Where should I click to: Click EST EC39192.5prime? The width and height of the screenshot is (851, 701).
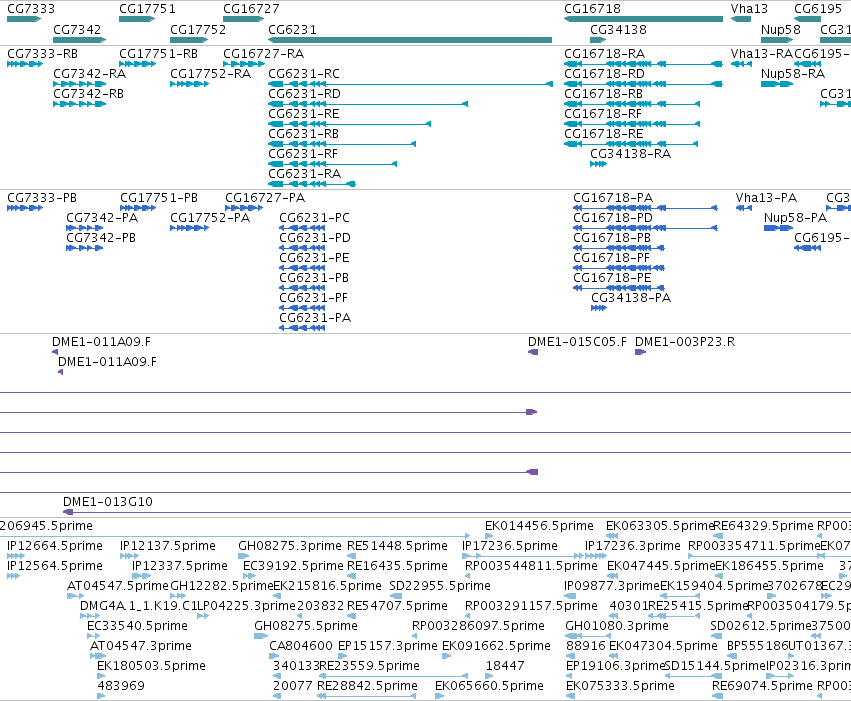293,566
